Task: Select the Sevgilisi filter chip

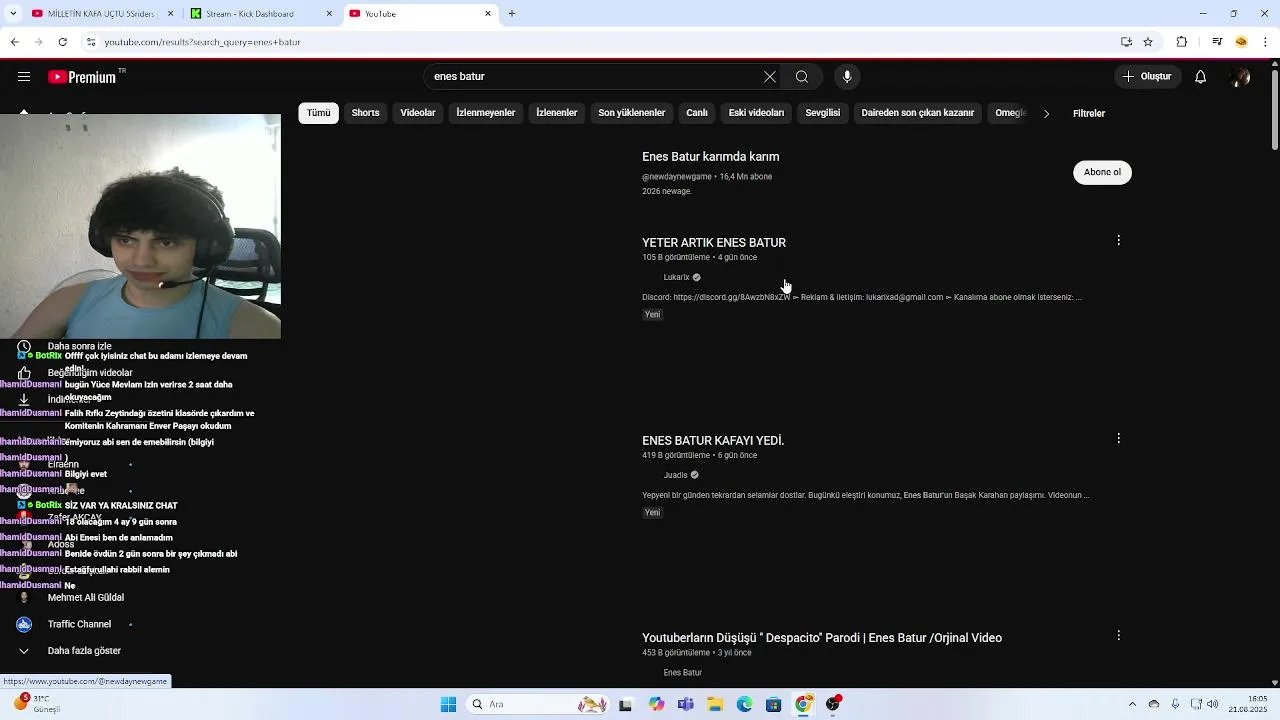Action: point(823,113)
